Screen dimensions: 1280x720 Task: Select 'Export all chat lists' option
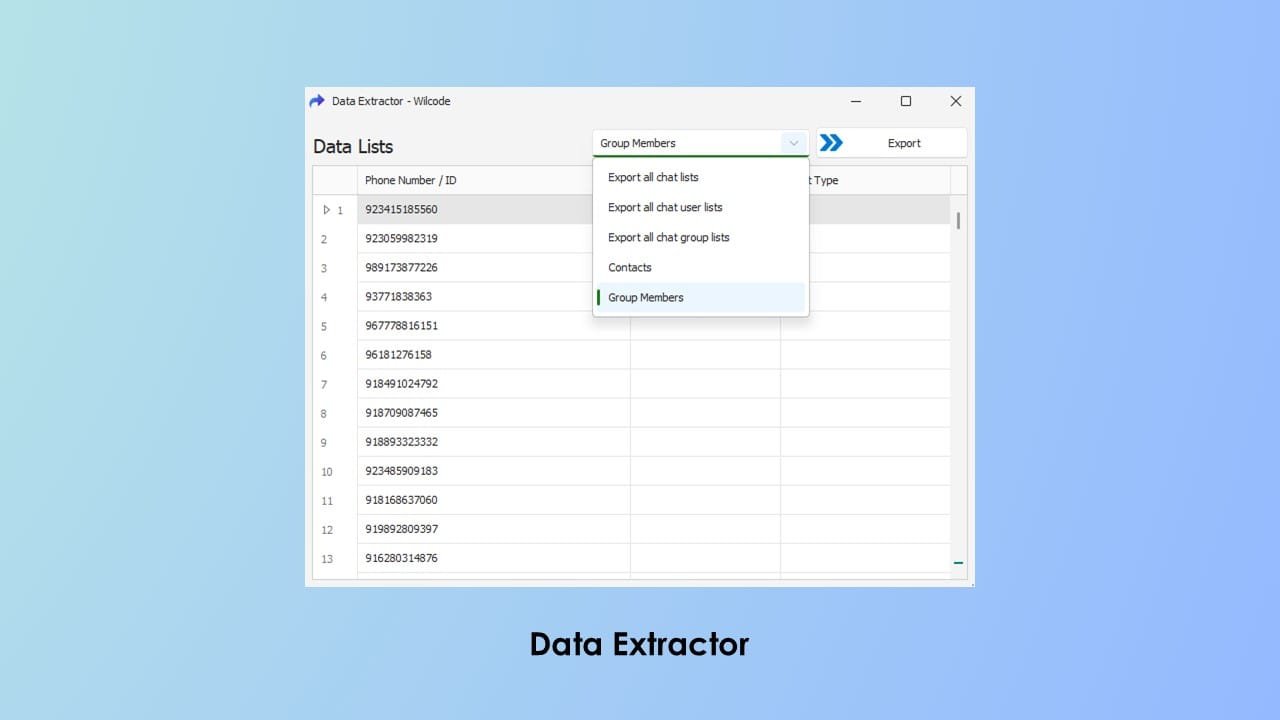click(x=653, y=177)
